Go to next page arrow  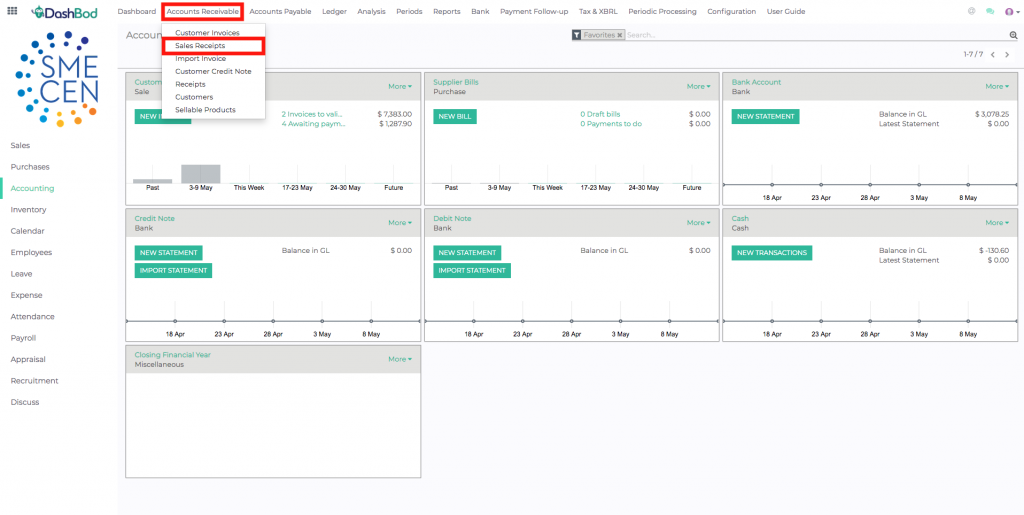click(1007, 55)
